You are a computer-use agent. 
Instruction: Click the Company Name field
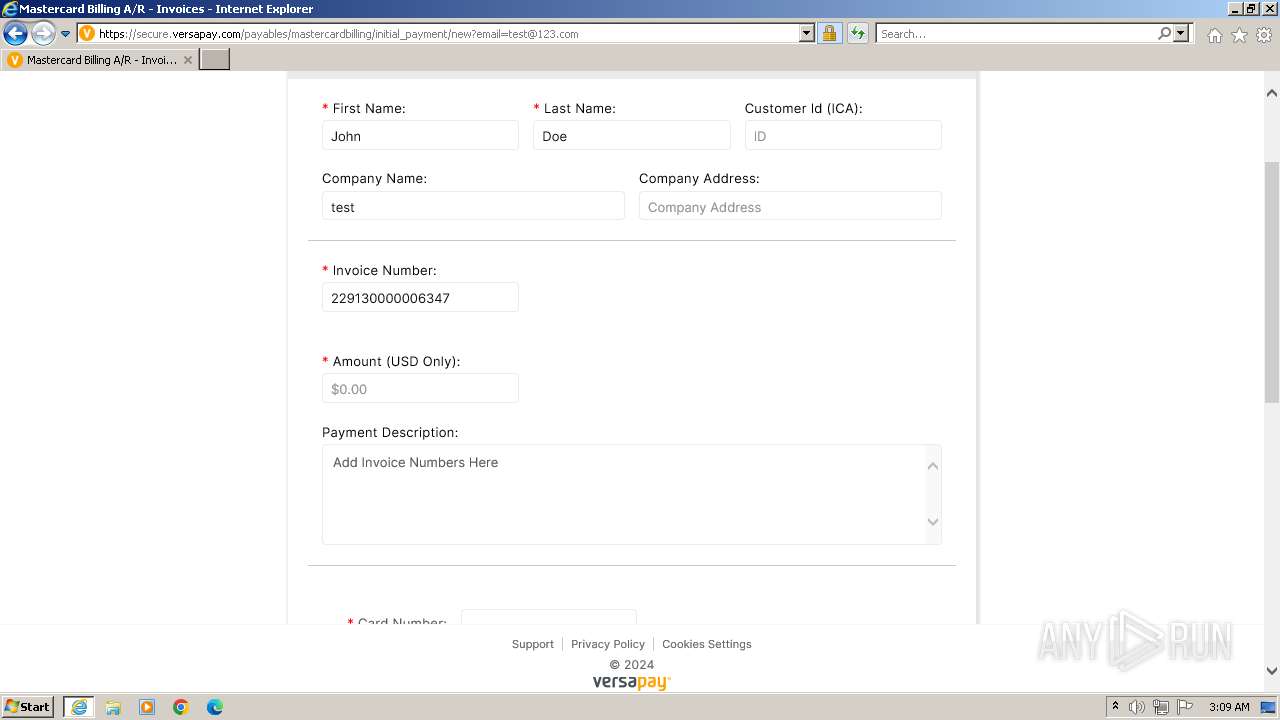473,207
